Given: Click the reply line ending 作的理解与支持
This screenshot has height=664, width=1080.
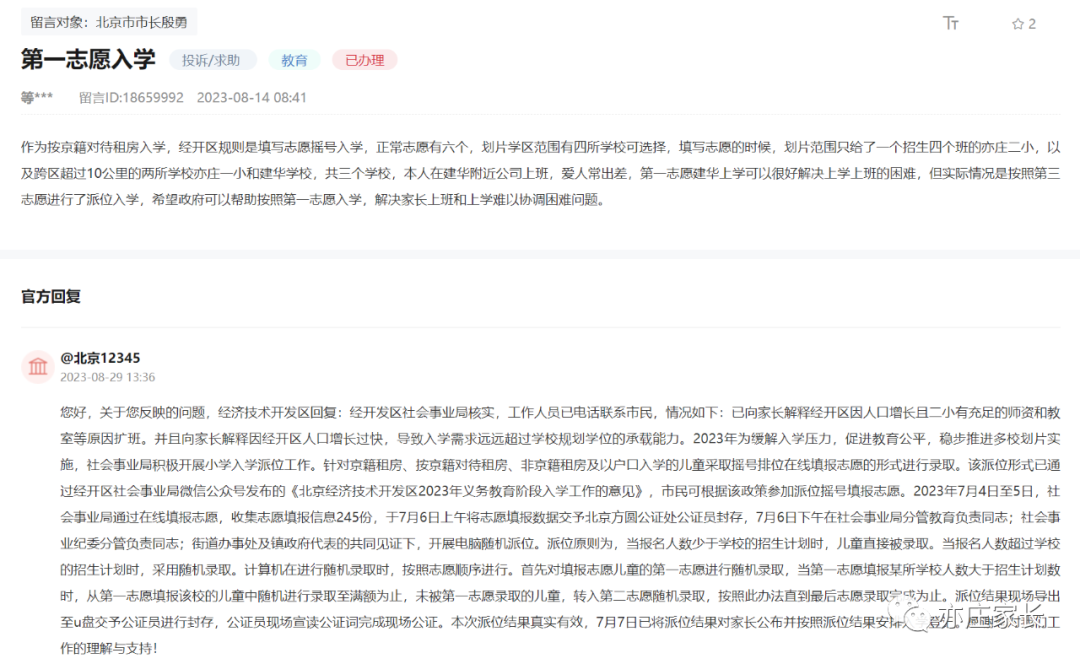Looking at the screenshot, I should pos(109,648).
